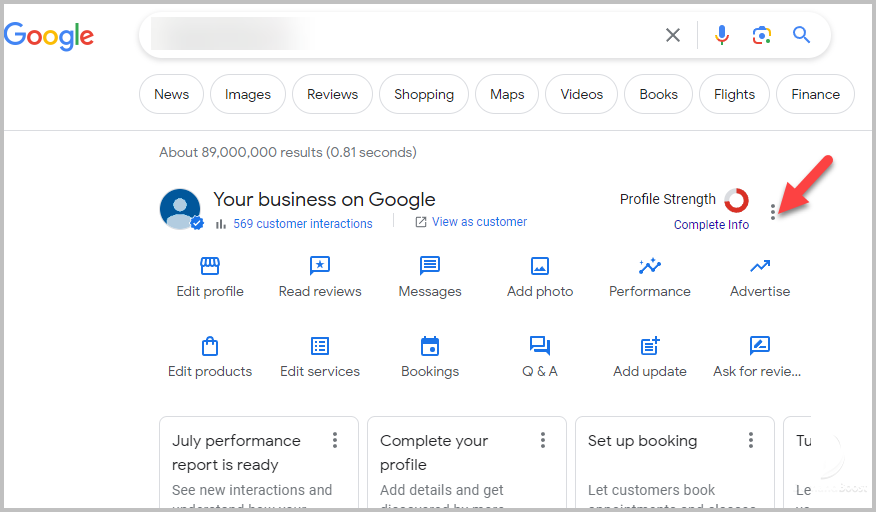Click the Edit profile storefront icon
Image resolution: width=876 pixels, height=512 pixels.
[210, 266]
